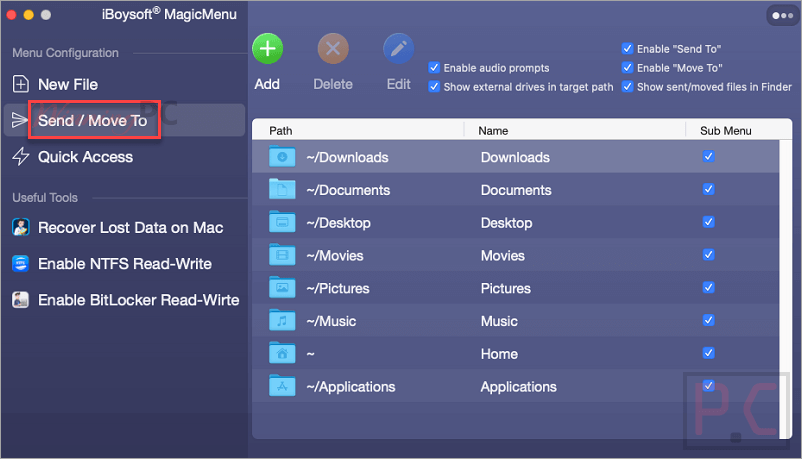This screenshot has width=802, height=459.
Task: Click the Enable BitLocker Read-Wirte icon
Action: 20,299
